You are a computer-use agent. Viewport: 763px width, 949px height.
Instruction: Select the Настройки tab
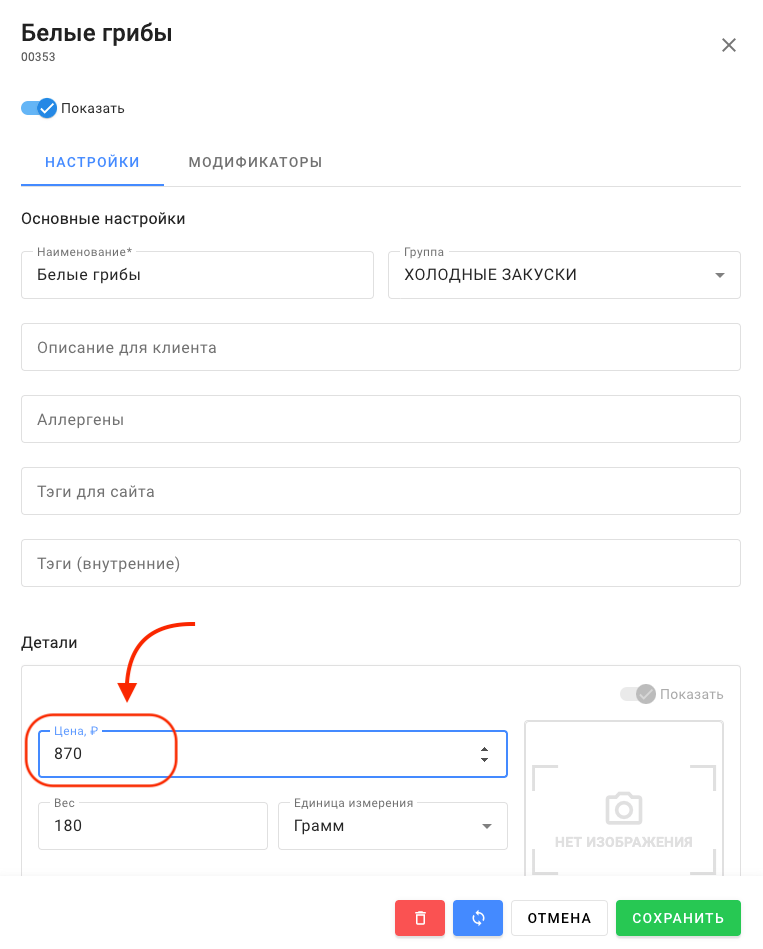point(92,162)
